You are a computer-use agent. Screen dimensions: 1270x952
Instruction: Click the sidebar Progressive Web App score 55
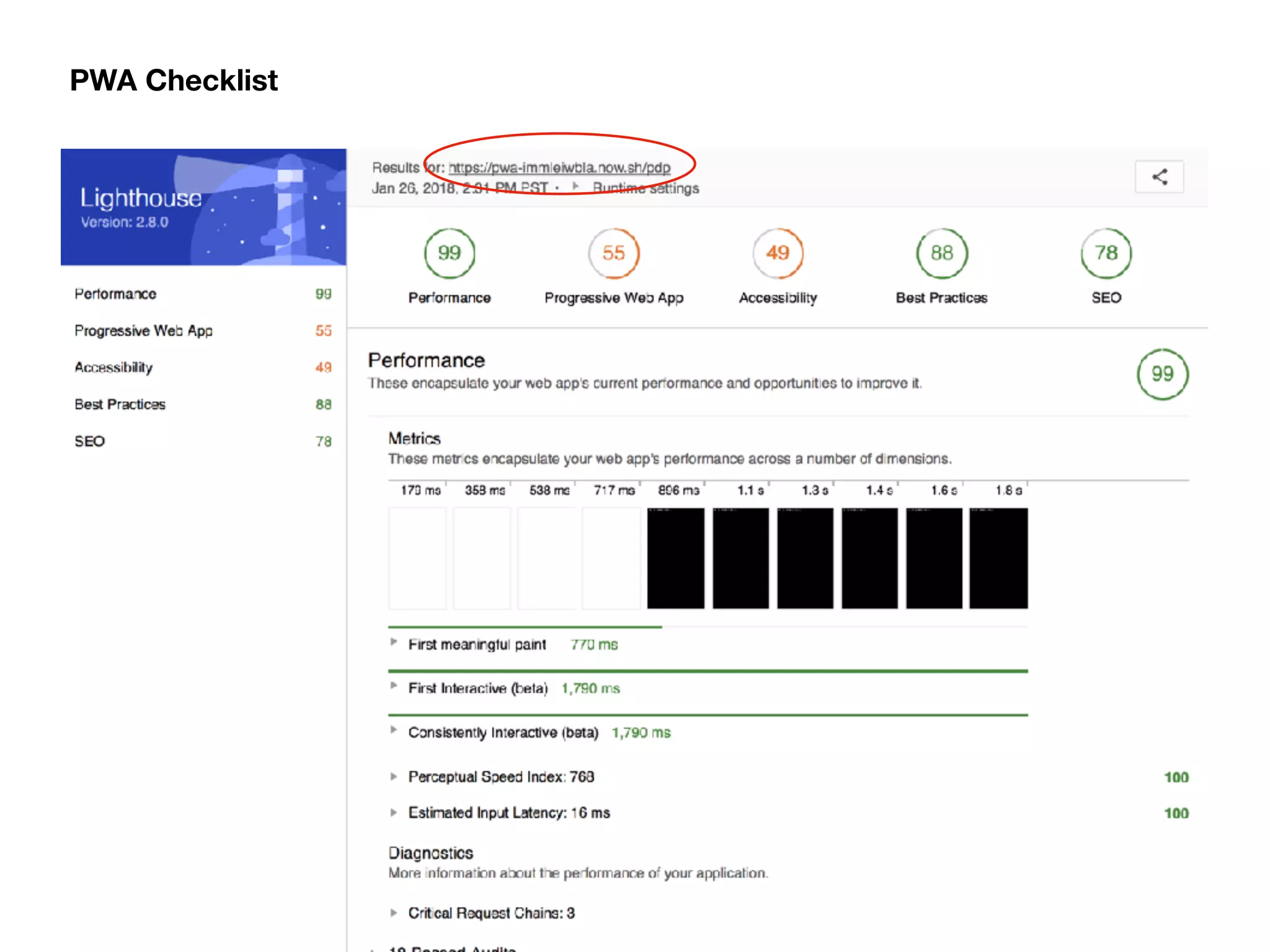[x=324, y=331]
